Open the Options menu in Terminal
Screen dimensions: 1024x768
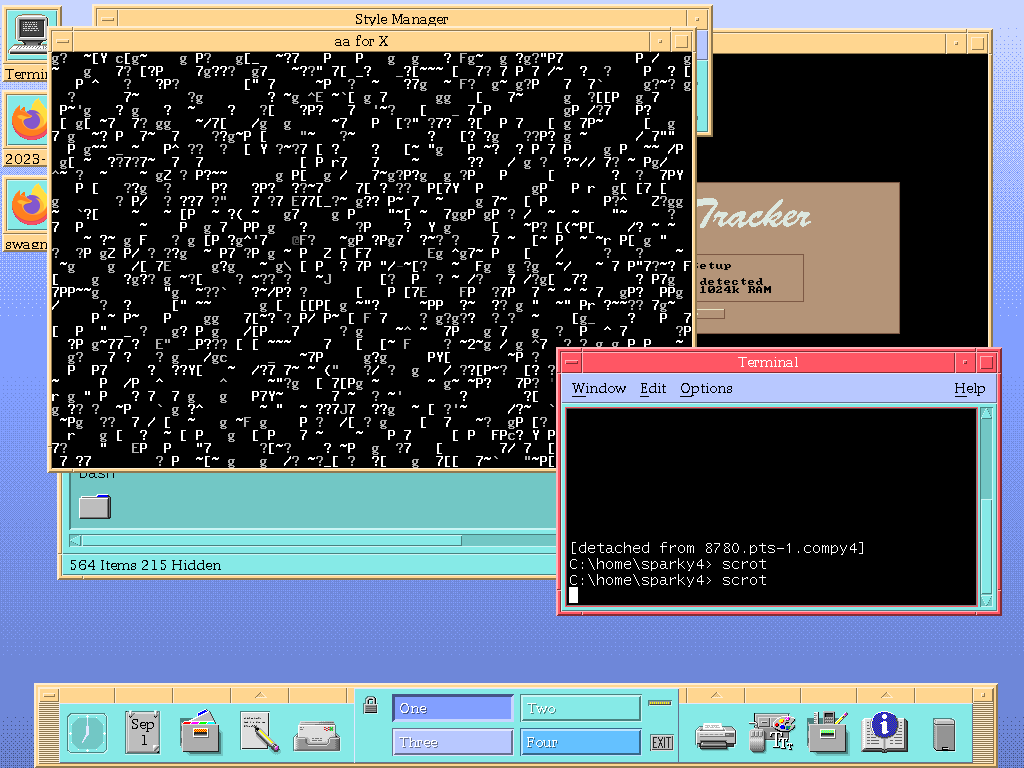click(706, 388)
